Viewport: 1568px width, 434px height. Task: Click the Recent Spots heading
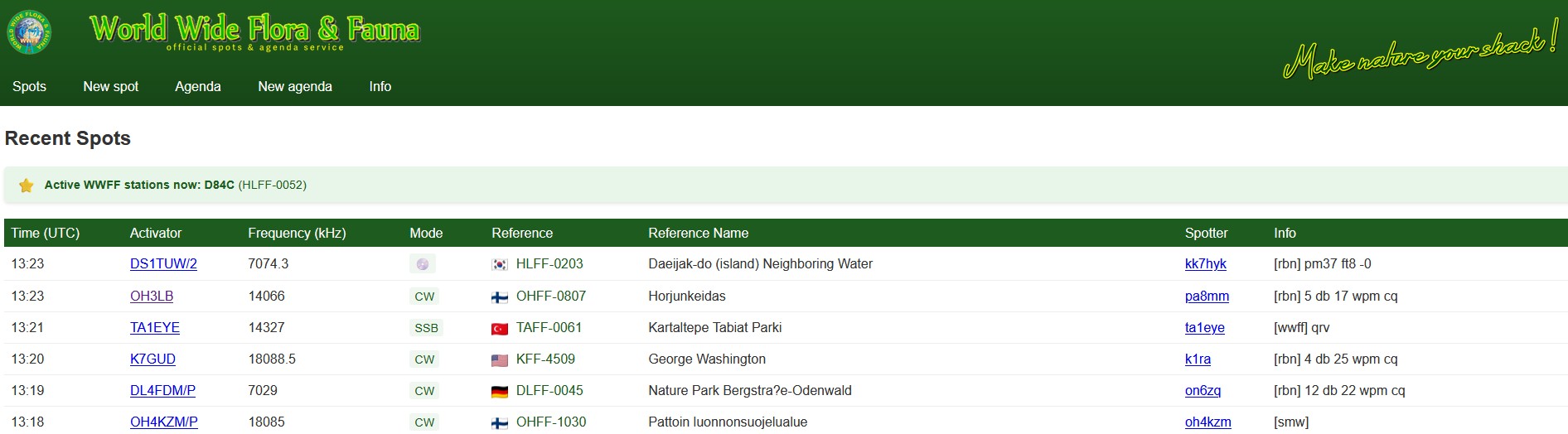[x=68, y=138]
